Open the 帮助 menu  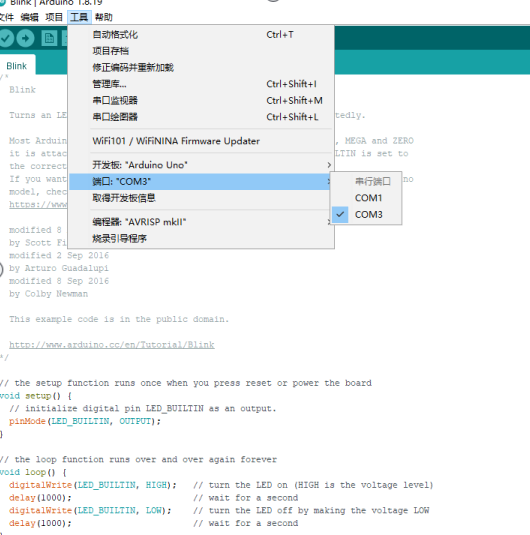[103, 17]
